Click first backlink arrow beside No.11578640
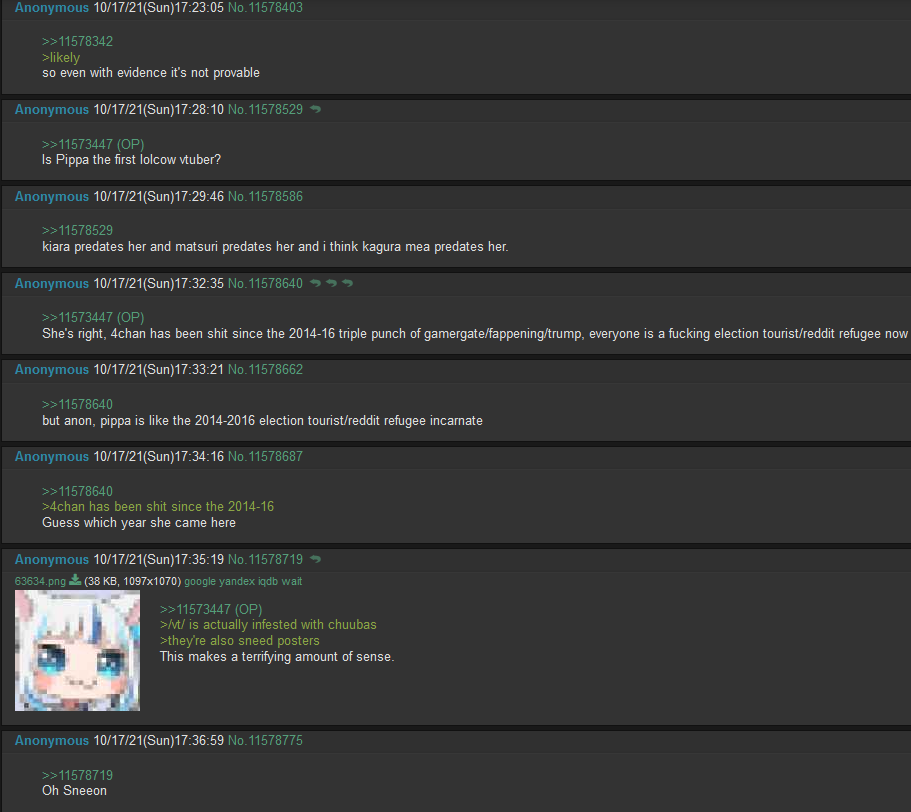The width and height of the screenshot is (911, 812). (x=315, y=283)
